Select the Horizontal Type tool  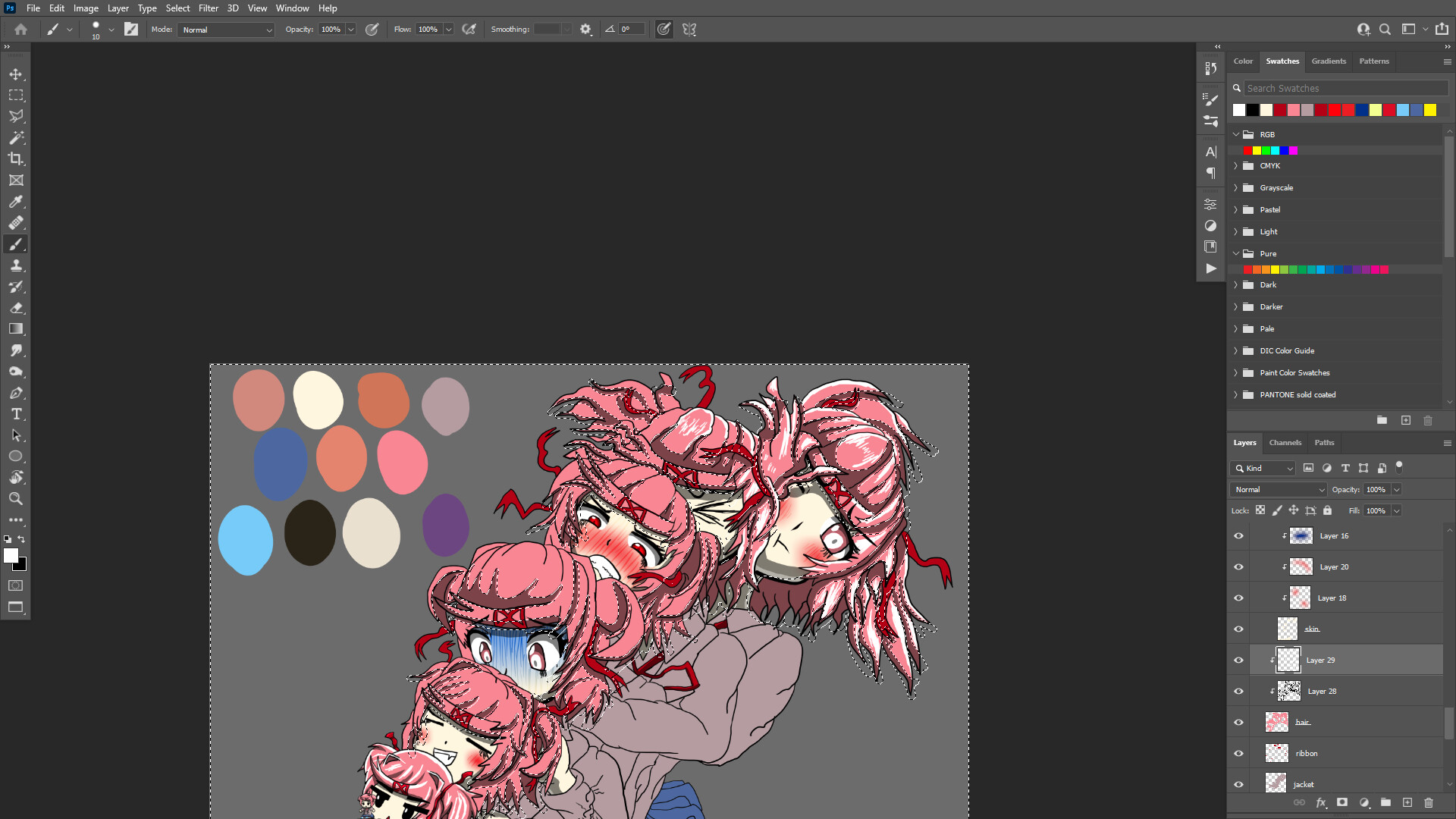[16, 414]
